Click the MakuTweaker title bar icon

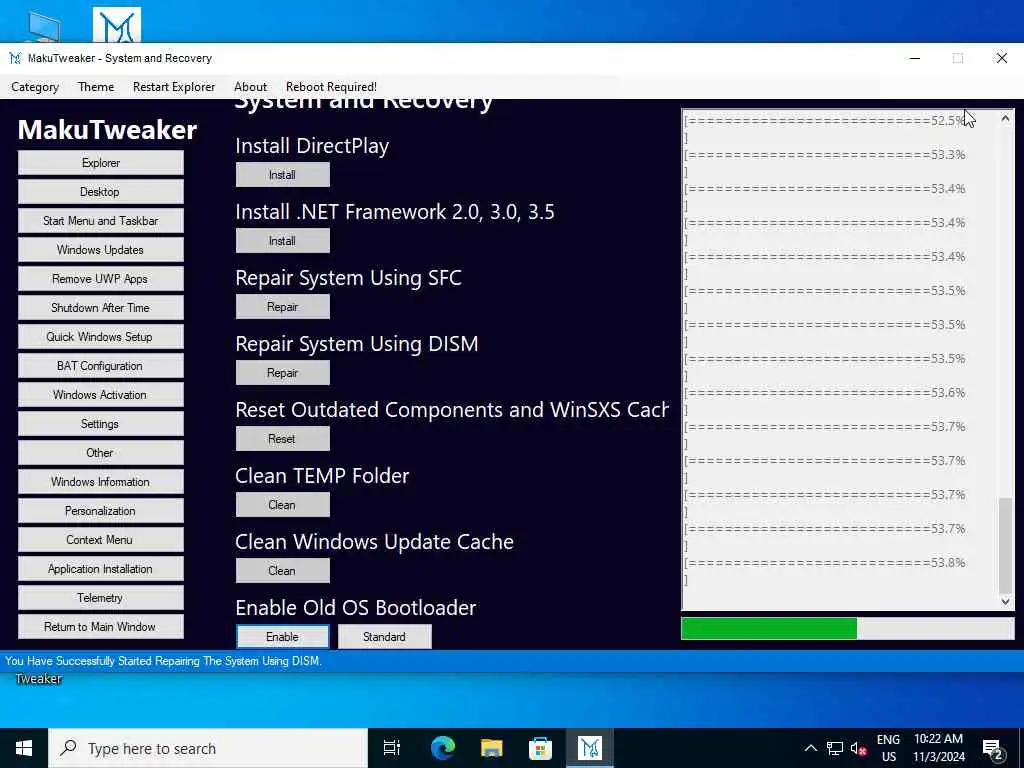tap(15, 58)
